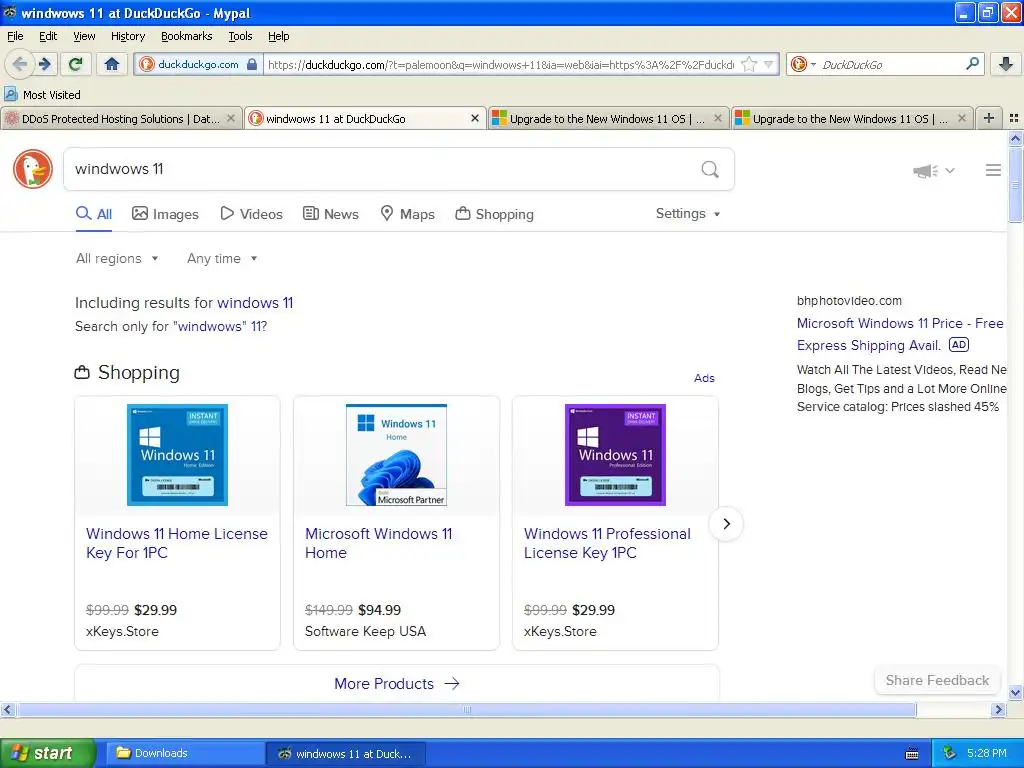Select the Videos search category
The image size is (1024, 768).
[x=251, y=214]
